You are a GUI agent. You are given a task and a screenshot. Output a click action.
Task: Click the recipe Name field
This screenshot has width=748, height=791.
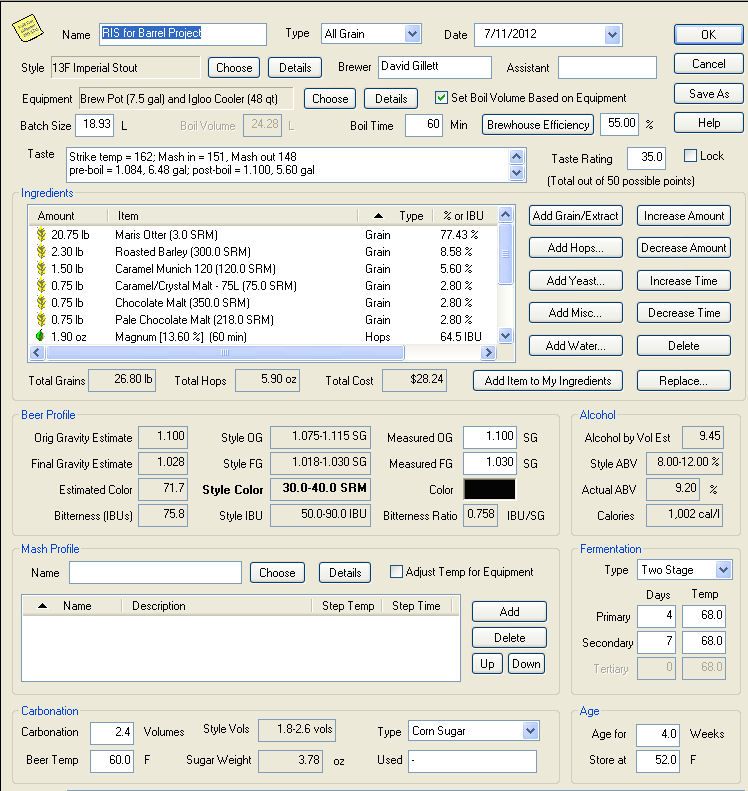(183, 34)
